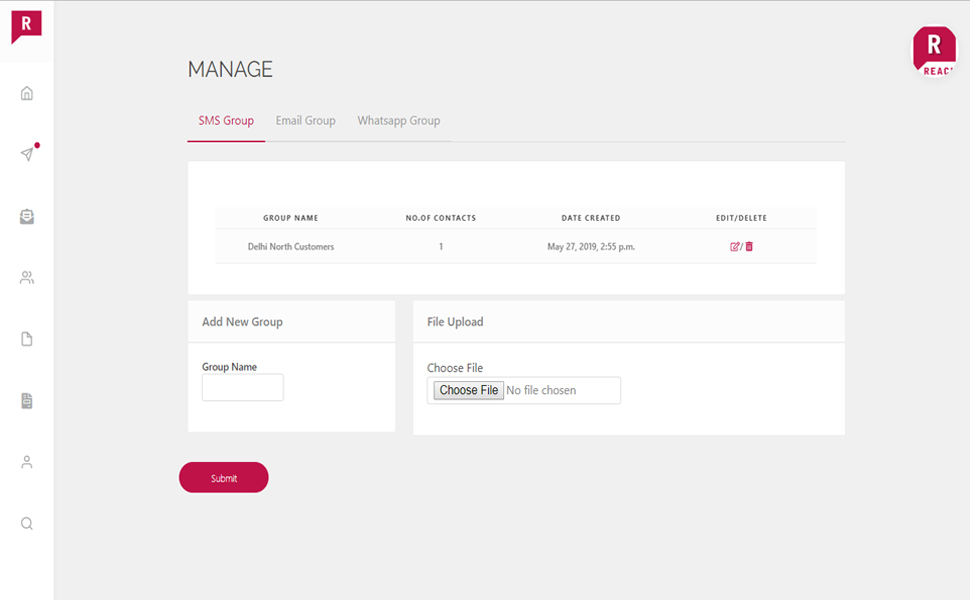The image size is (970, 600).
Task: Open the inbox message icon in sidebar
Action: [27, 216]
